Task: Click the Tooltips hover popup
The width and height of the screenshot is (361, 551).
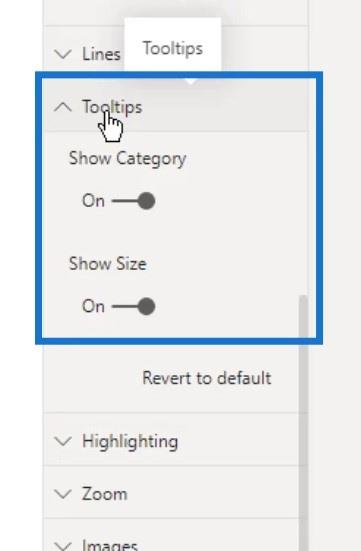Action: pyautogui.click(x=173, y=48)
